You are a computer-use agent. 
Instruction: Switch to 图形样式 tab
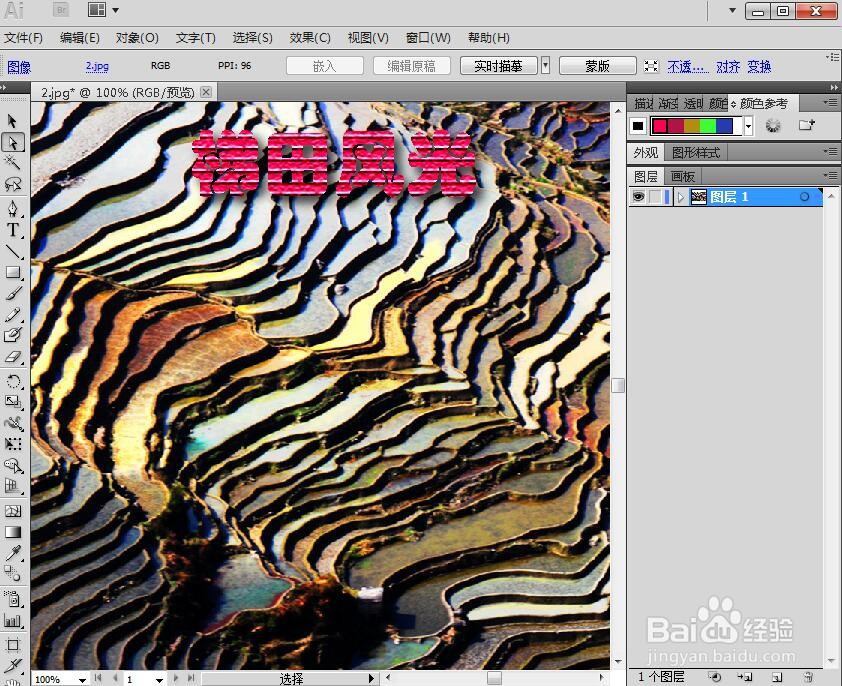[696, 153]
